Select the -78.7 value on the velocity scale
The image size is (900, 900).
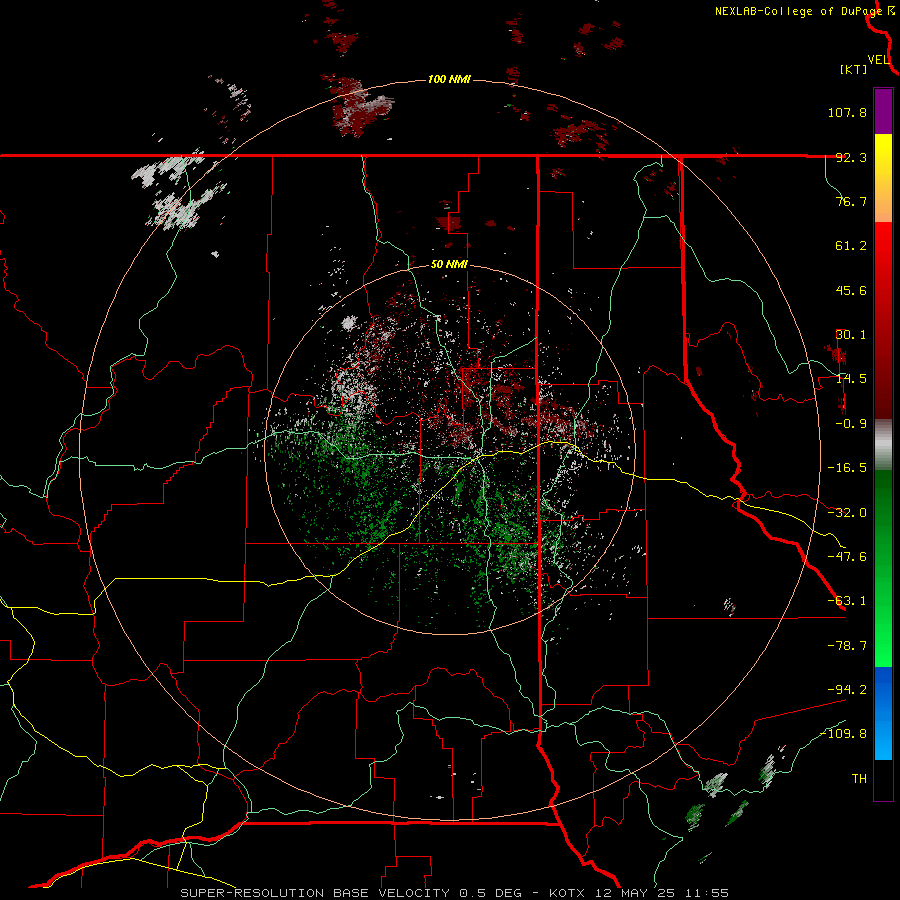coord(847,646)
